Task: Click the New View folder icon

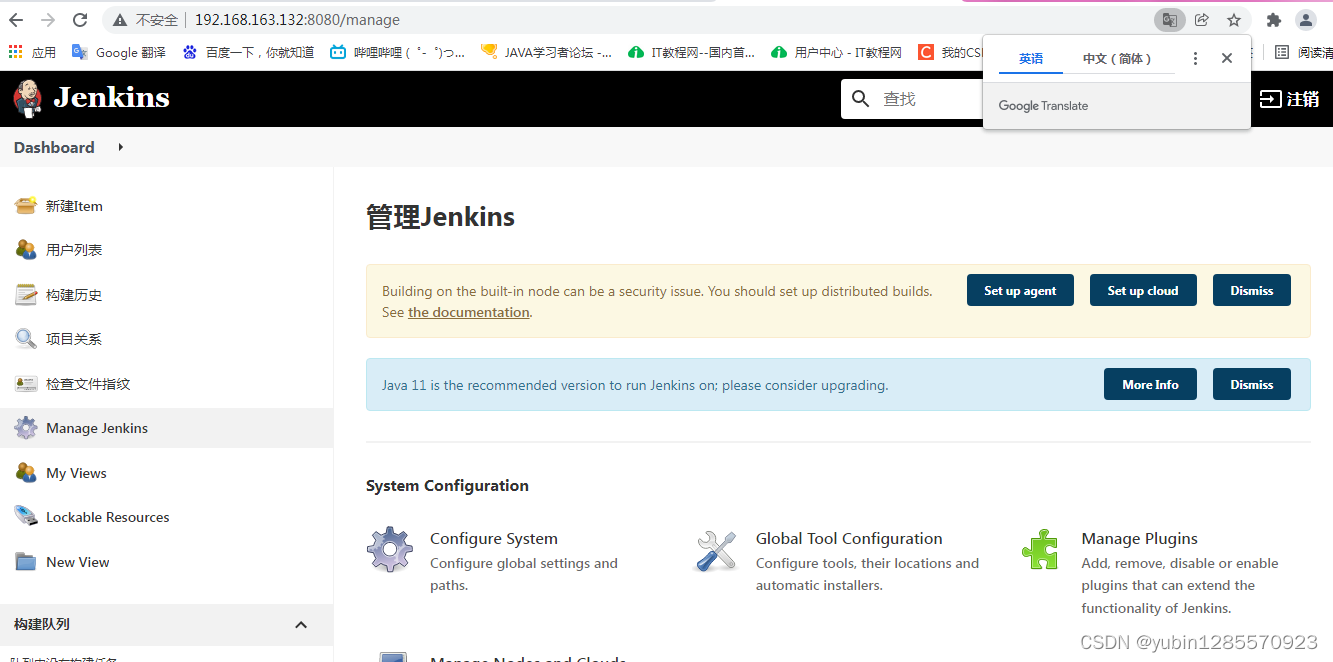Action: 26,562
